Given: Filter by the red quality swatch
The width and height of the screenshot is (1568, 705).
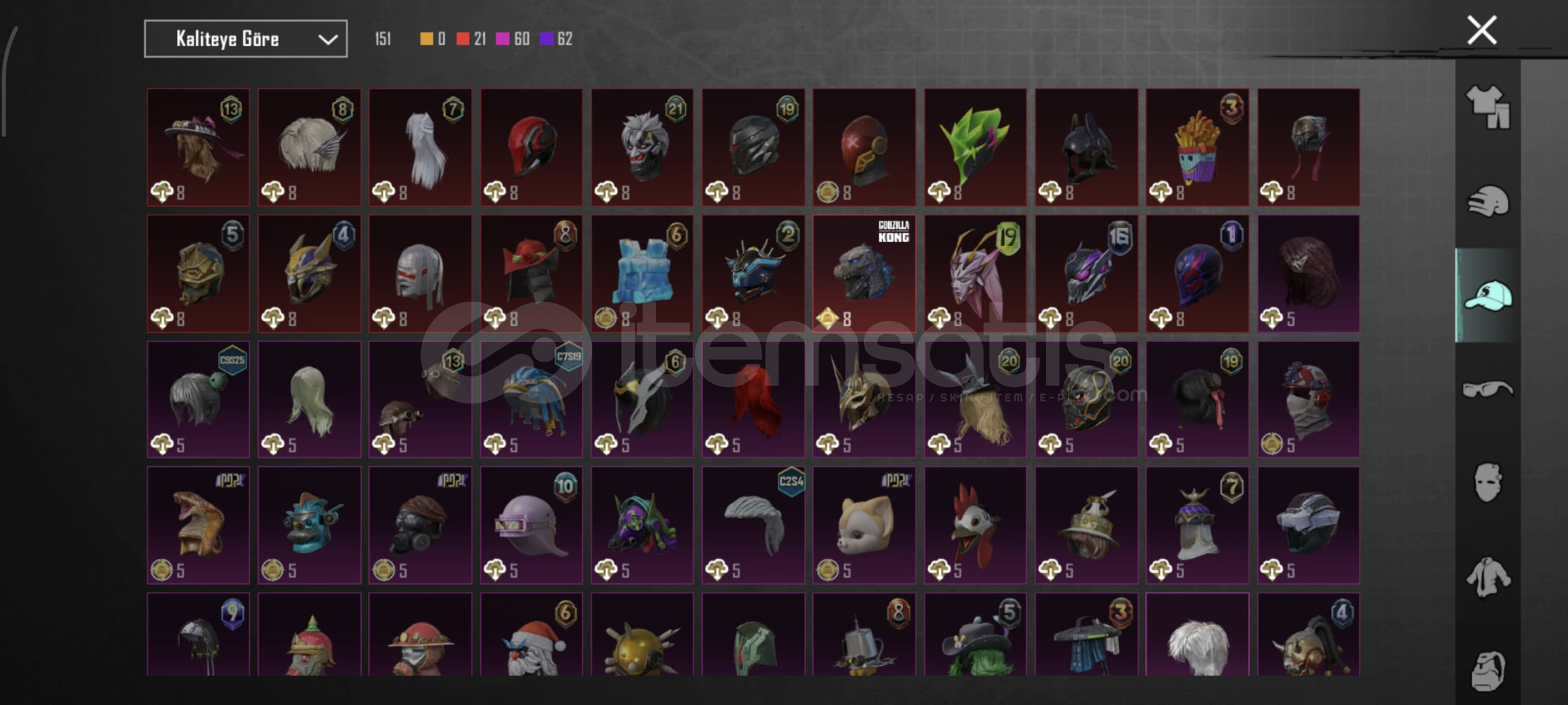Looking at the screenshot, I should 463,39.
